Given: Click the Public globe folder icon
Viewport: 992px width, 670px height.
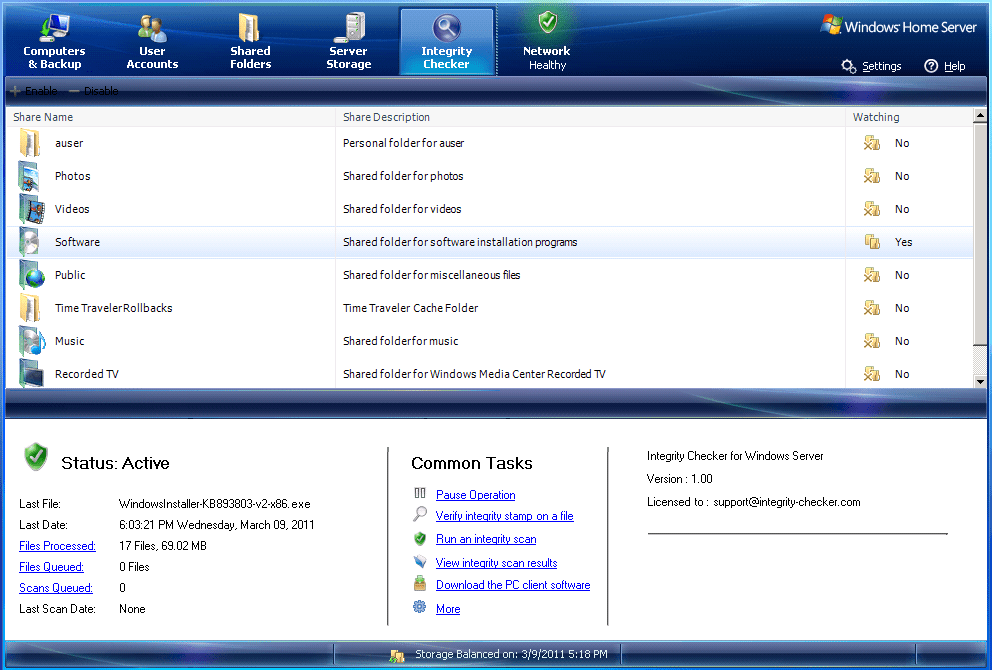Looking at the screenshot, I should tap(30, 274).
